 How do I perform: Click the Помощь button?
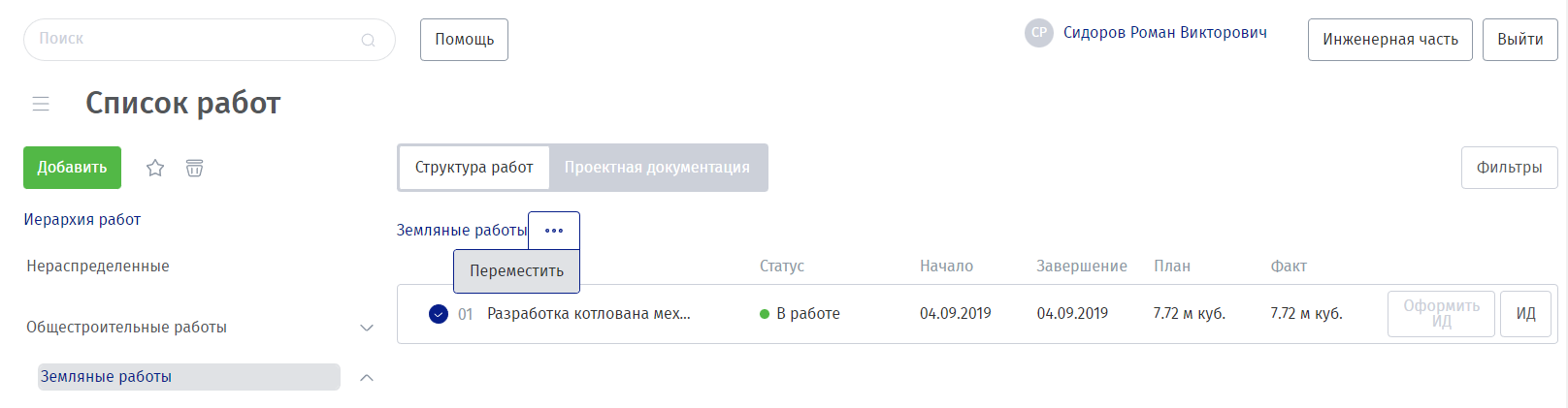(x=464, y=40)
